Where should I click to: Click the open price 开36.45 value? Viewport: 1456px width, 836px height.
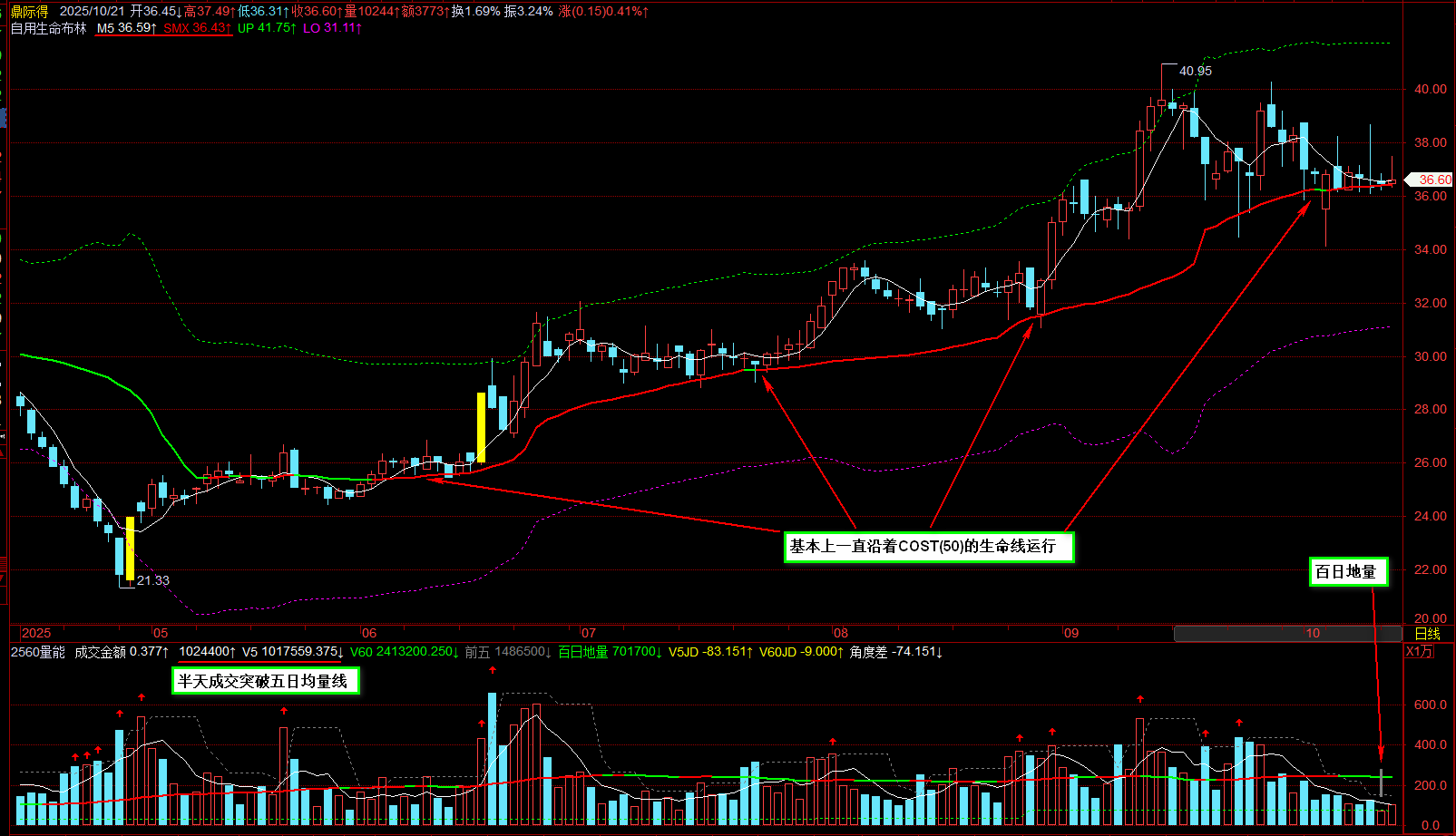tap(156, 11)
